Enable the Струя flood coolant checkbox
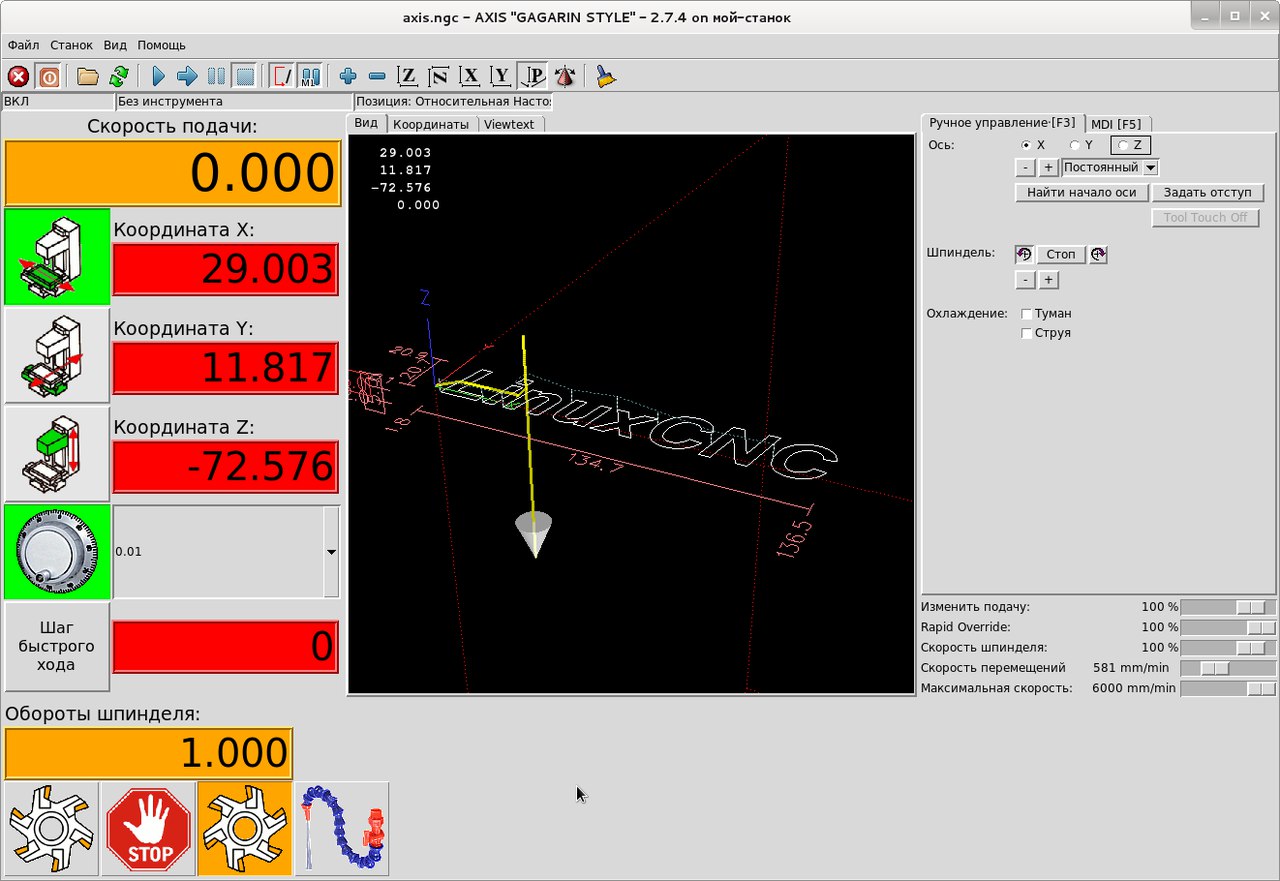1280x881 pixels. point(1026,333)
